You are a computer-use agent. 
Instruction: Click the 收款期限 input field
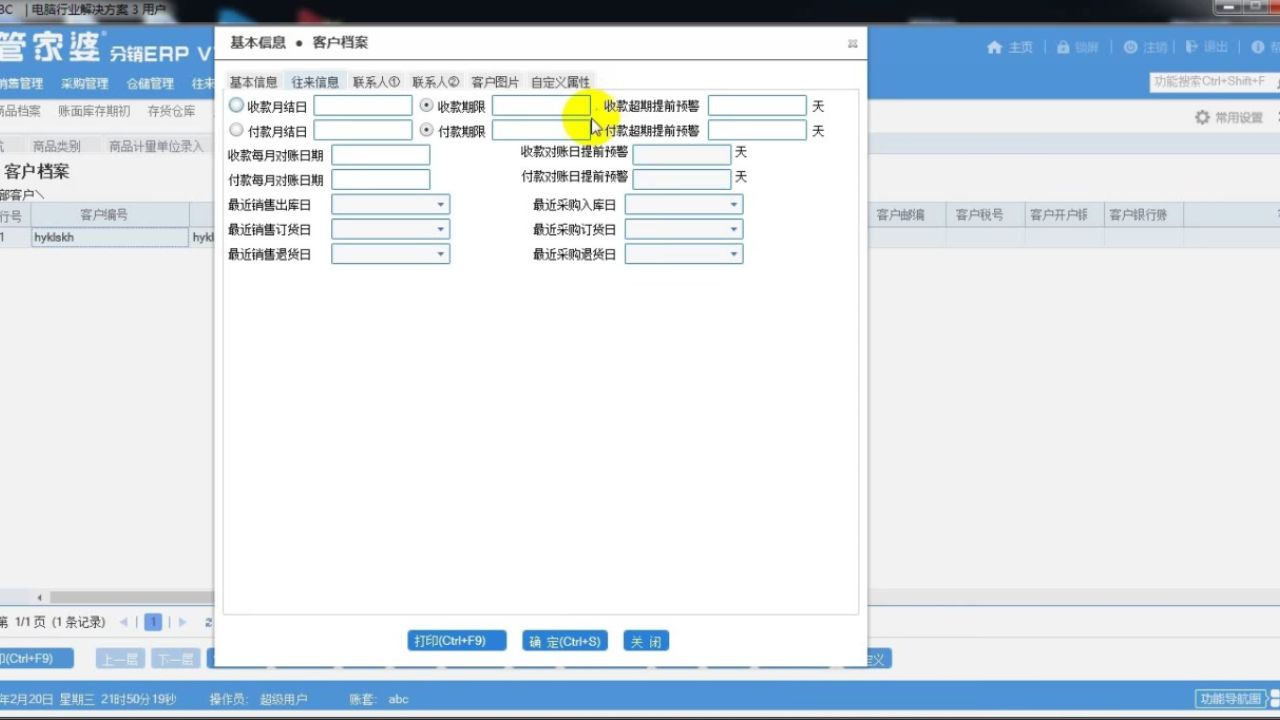point(541,105)
